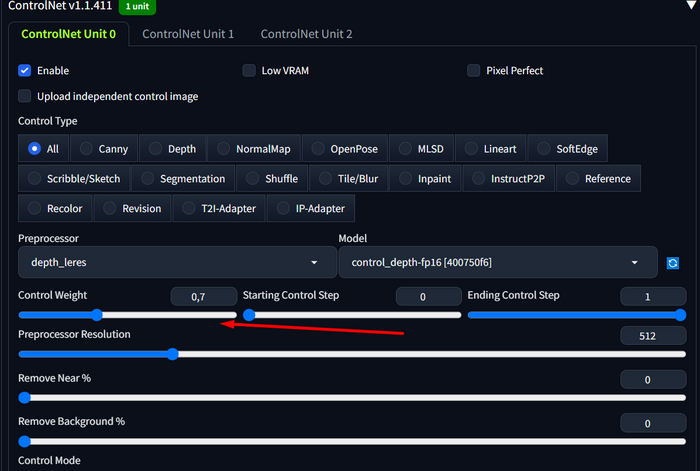Open the Model dropdown

(x=497, y=262)
